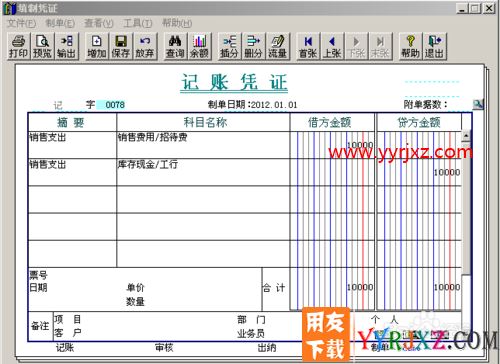500x364 pixels.
Task: Click the 项目 field in 备注
Action: coord(68,319)
